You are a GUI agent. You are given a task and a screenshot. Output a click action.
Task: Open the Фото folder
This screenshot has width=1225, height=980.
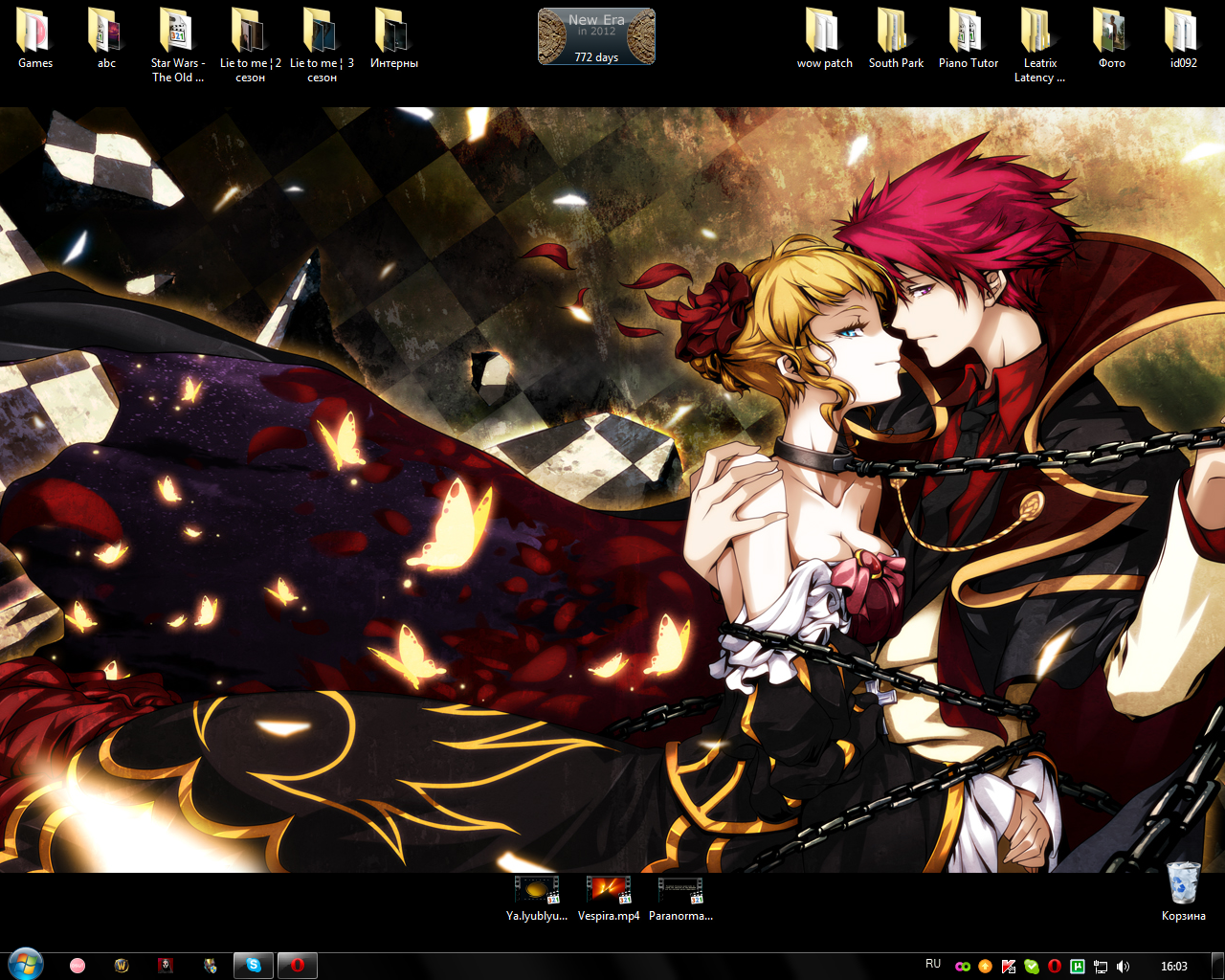tap(1111, 38)
